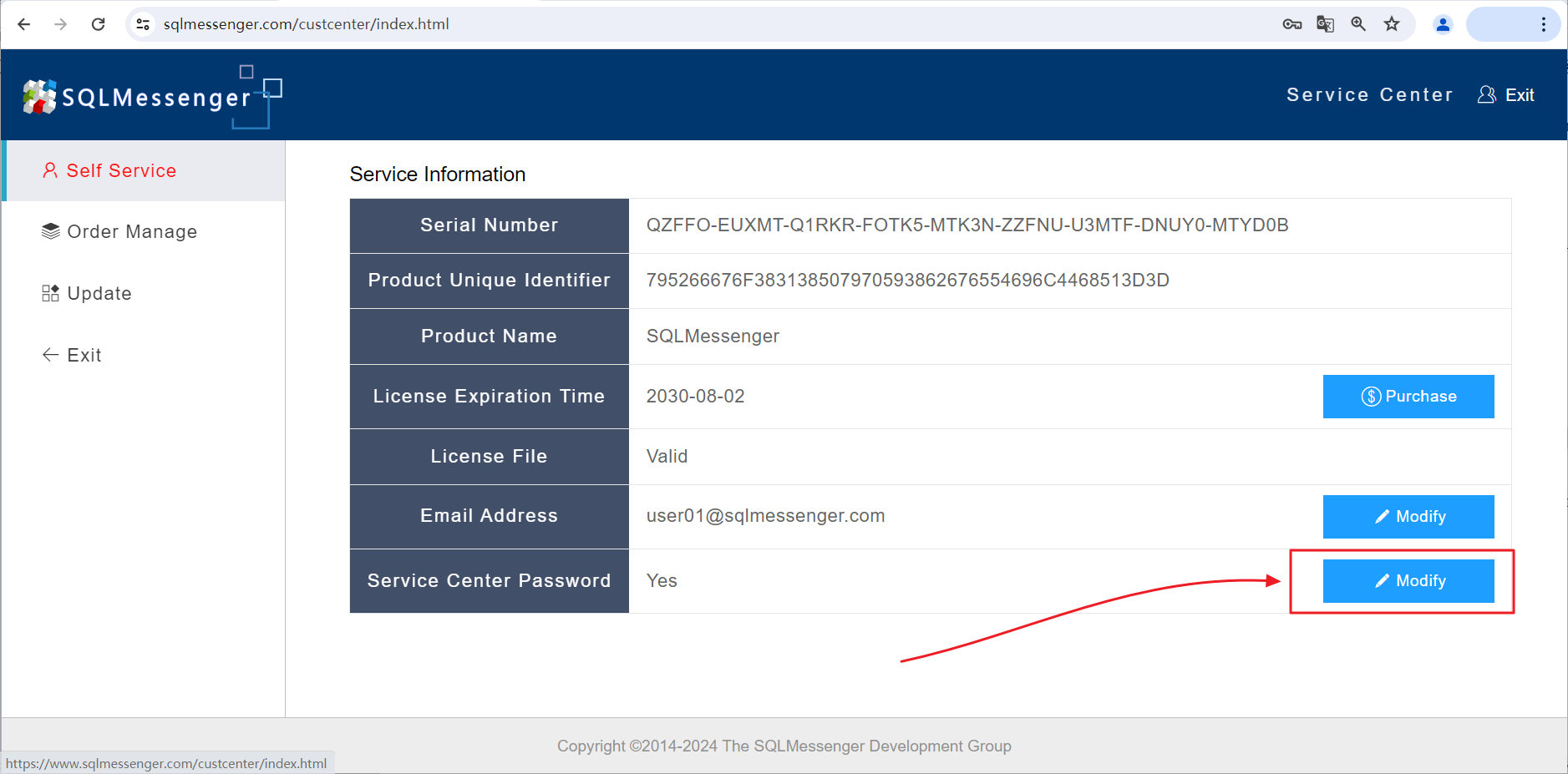Reload the page with the refresh icon
The height and width of the screenshot is (774, 1568).
99,24
